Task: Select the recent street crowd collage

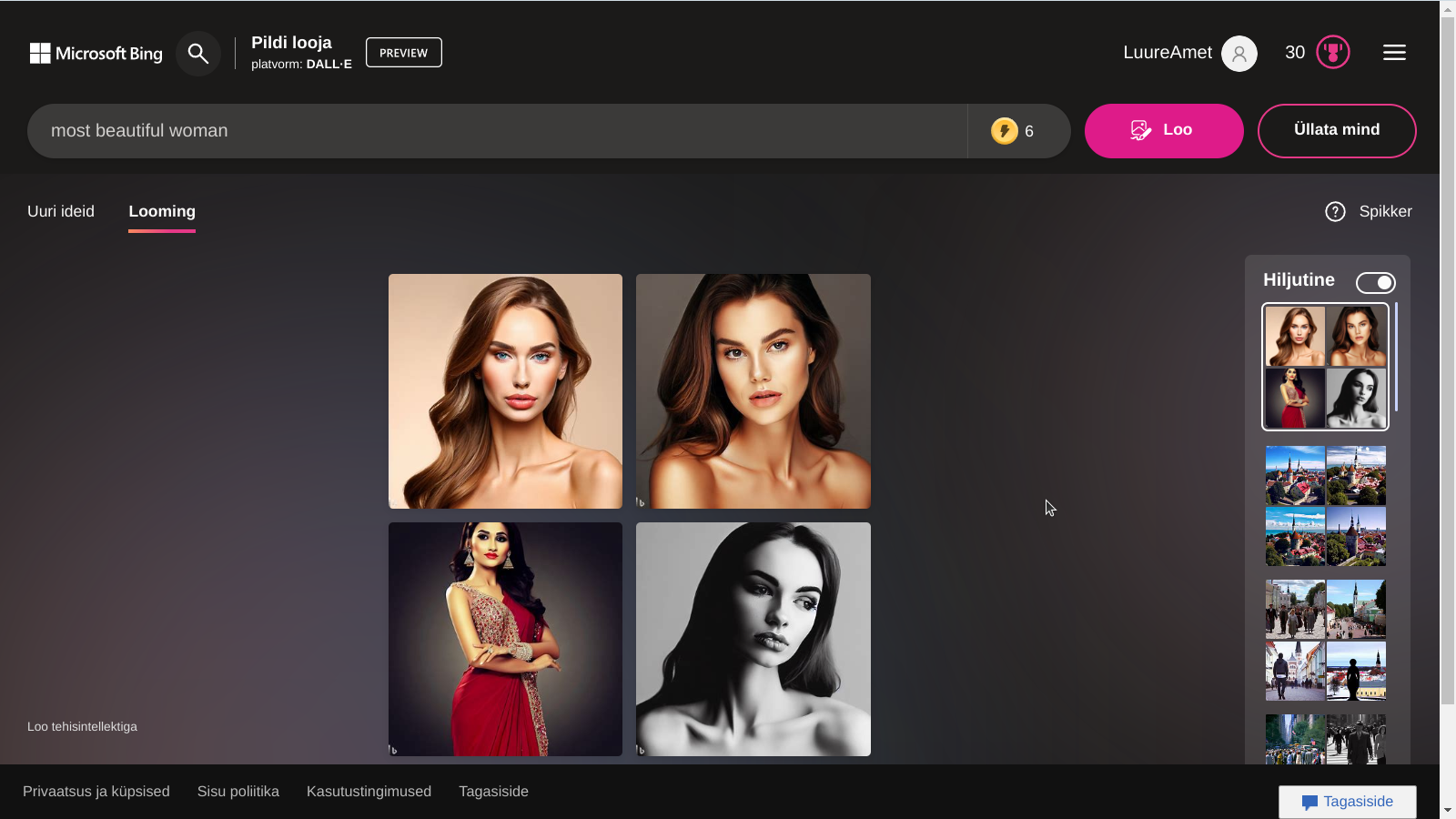Action: click(x=1326, y=640)
